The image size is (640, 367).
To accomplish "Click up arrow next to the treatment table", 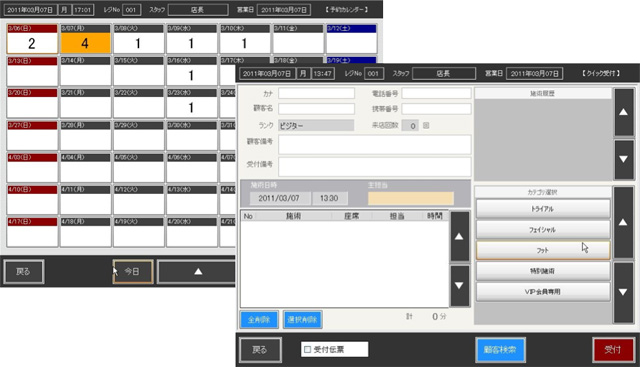I will click(460, 236).
